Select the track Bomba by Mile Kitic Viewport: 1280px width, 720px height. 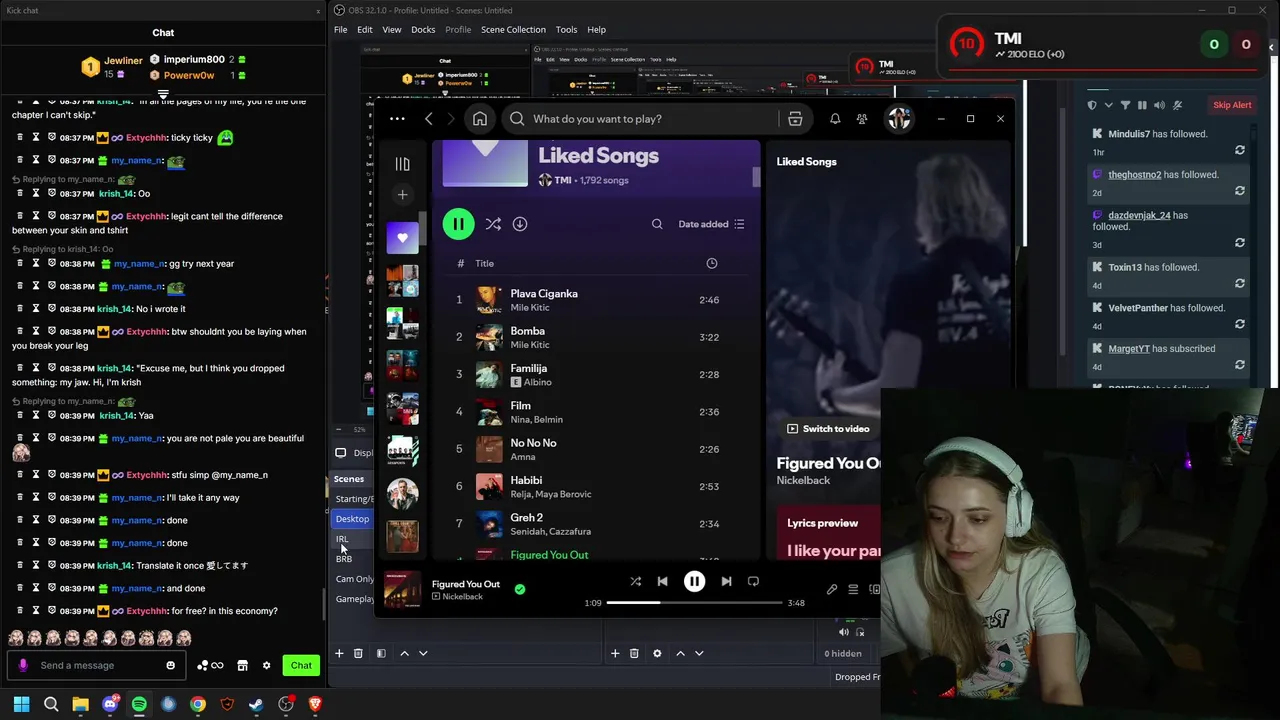[598, 337]
